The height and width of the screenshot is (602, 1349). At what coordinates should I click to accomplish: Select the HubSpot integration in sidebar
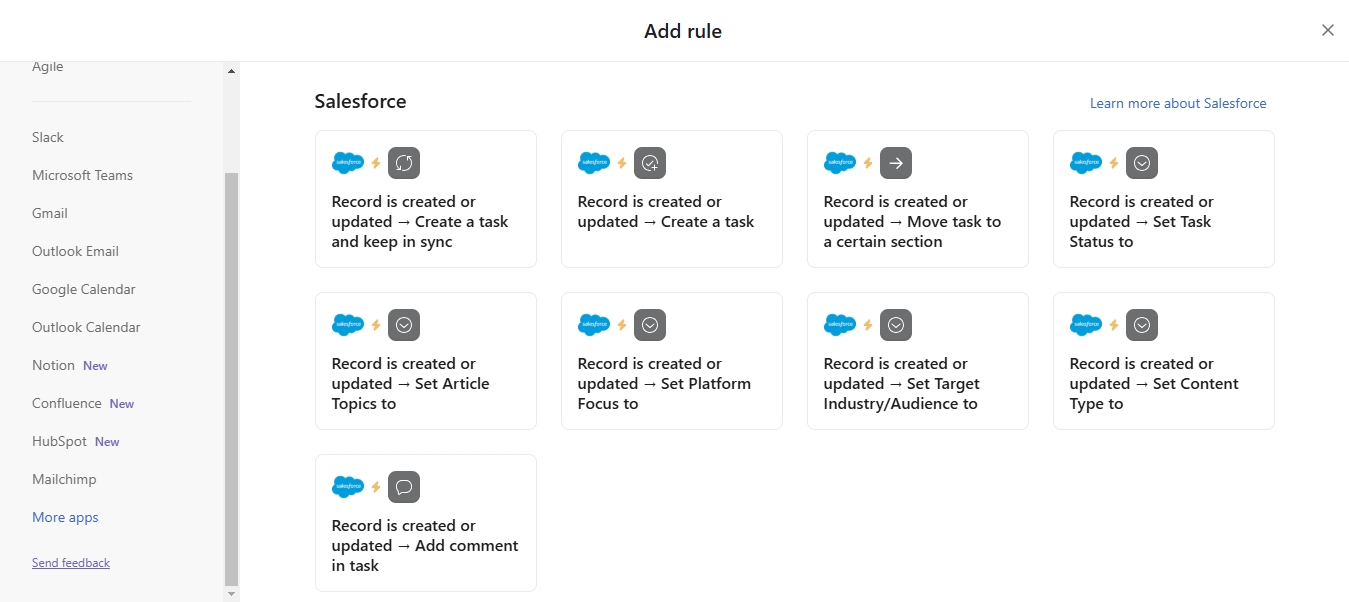(60, 441)
